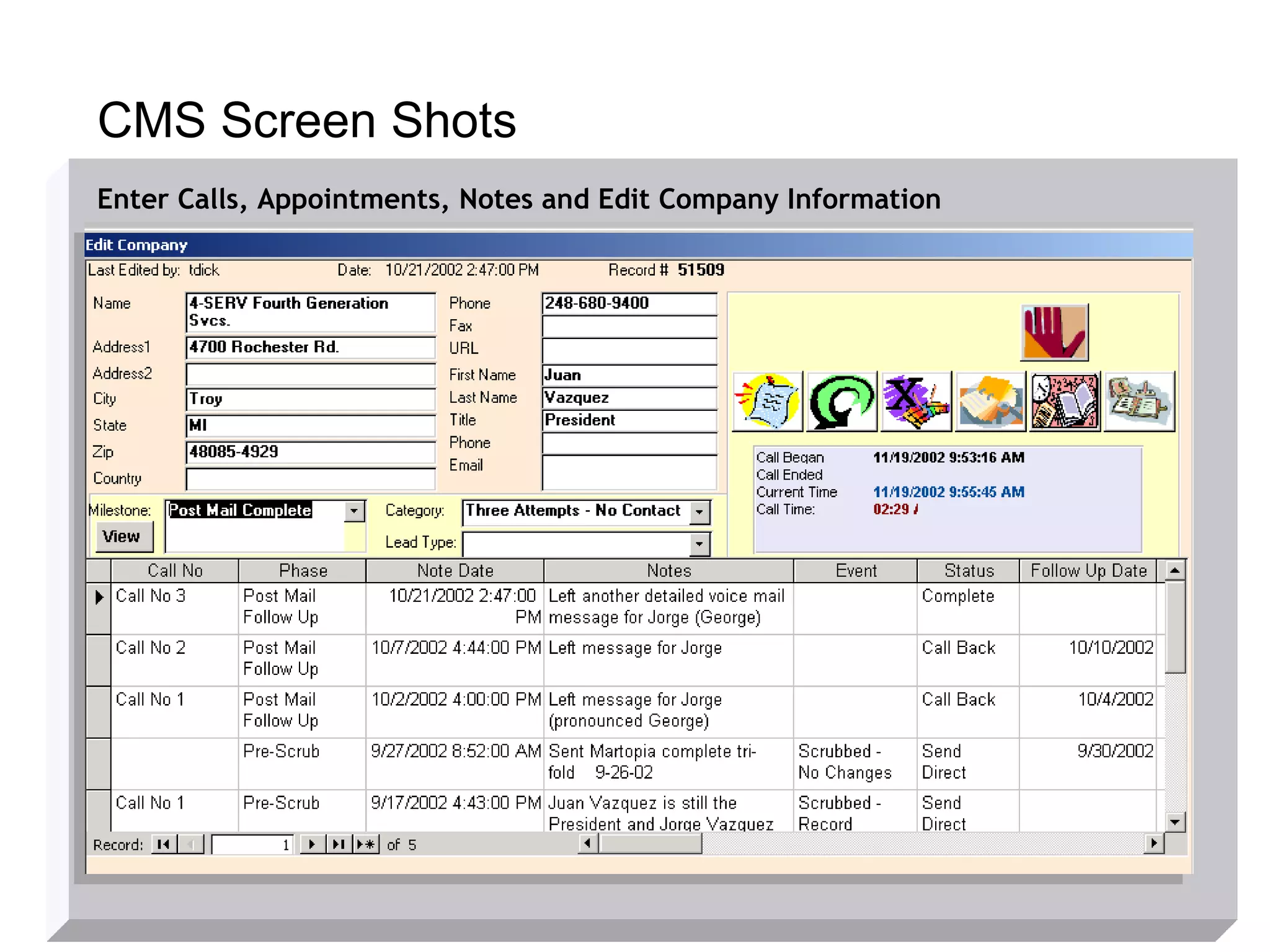The height and width of the screenshot is (952, 1270).
Task: Go to previous record in navigator
Action: point(191,844)
